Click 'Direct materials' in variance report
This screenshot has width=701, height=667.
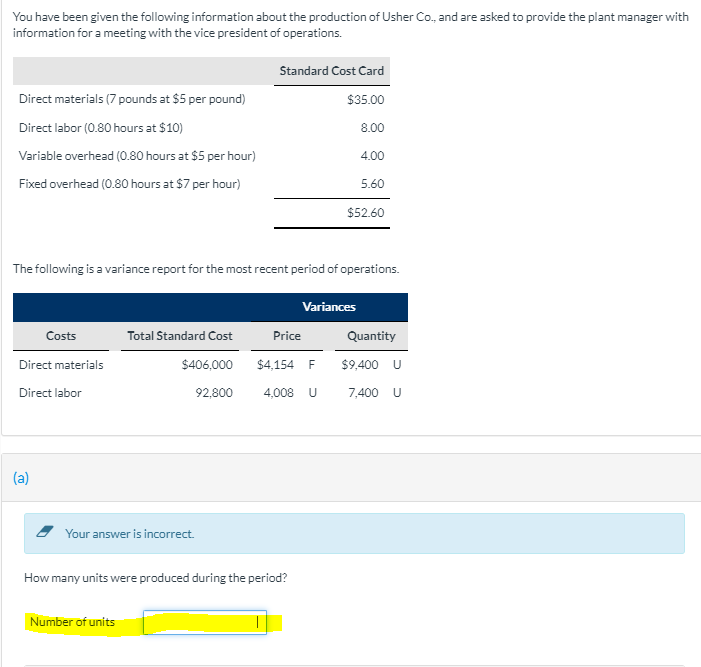tap(61, 365)
